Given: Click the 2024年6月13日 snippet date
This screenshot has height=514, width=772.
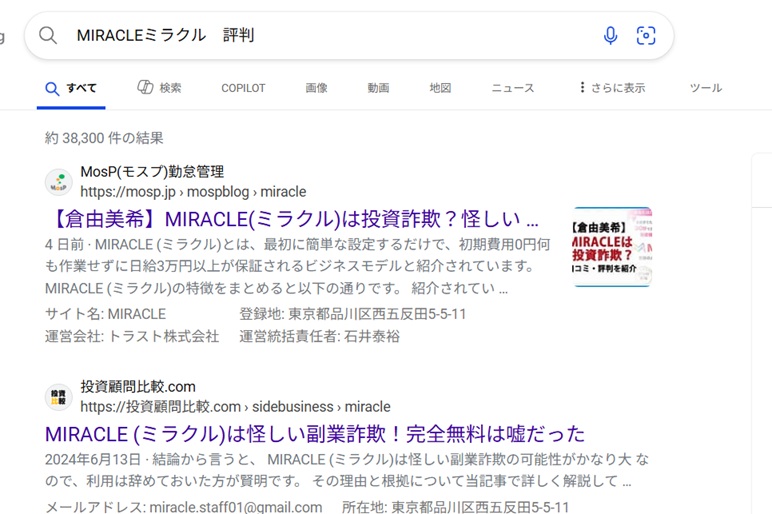Looking at the screenshot, I should coord(93,459).
